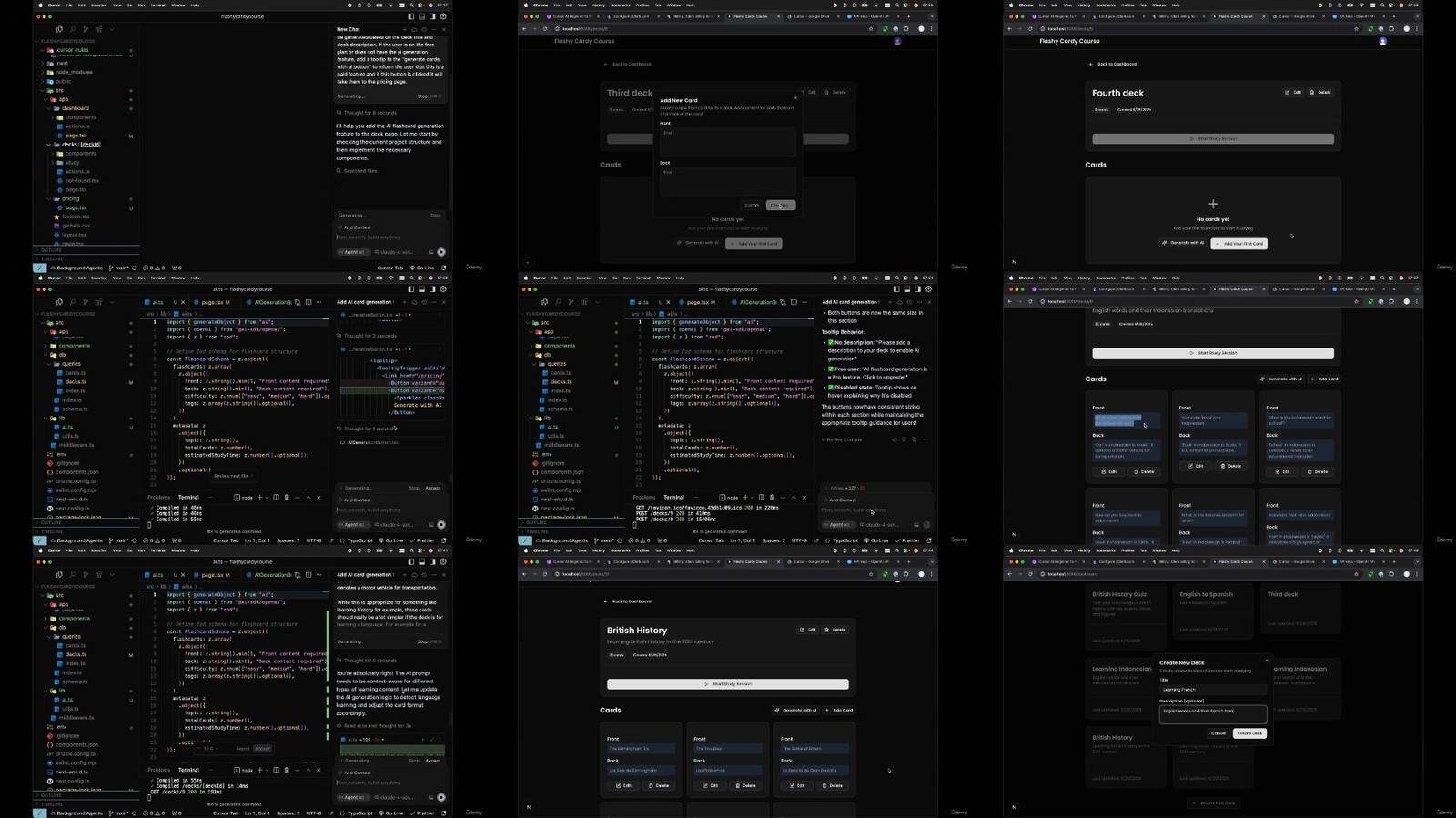This screenshot has height=818, width=1456.
Task: Close the Create New Deck dialog with its X
Action: [1266, 661]
